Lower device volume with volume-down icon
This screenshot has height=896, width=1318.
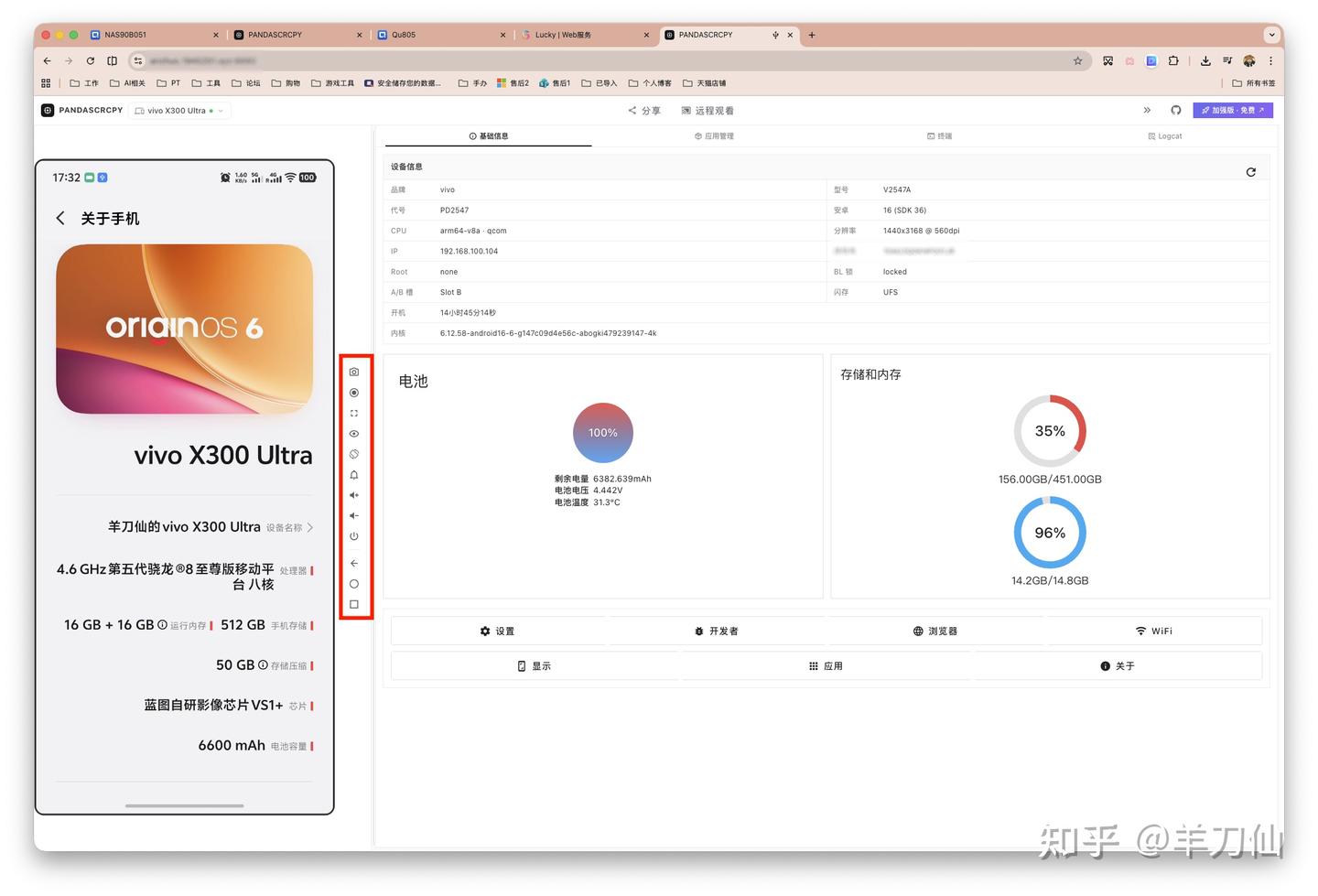pos(354,516)
